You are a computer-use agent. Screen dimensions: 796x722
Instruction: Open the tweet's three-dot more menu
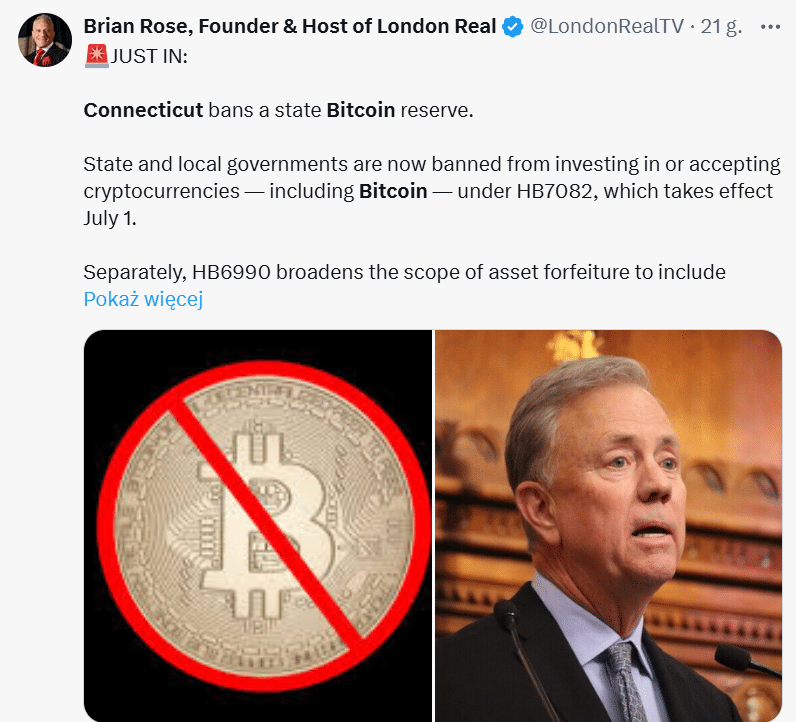point(769,27)
